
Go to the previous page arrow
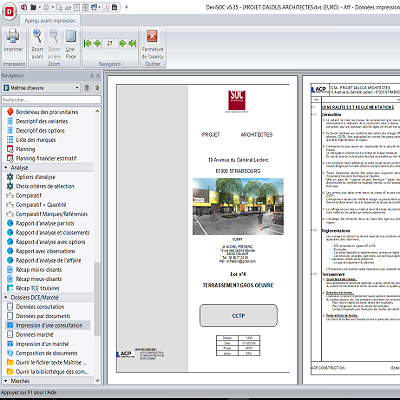click(97, 43)
